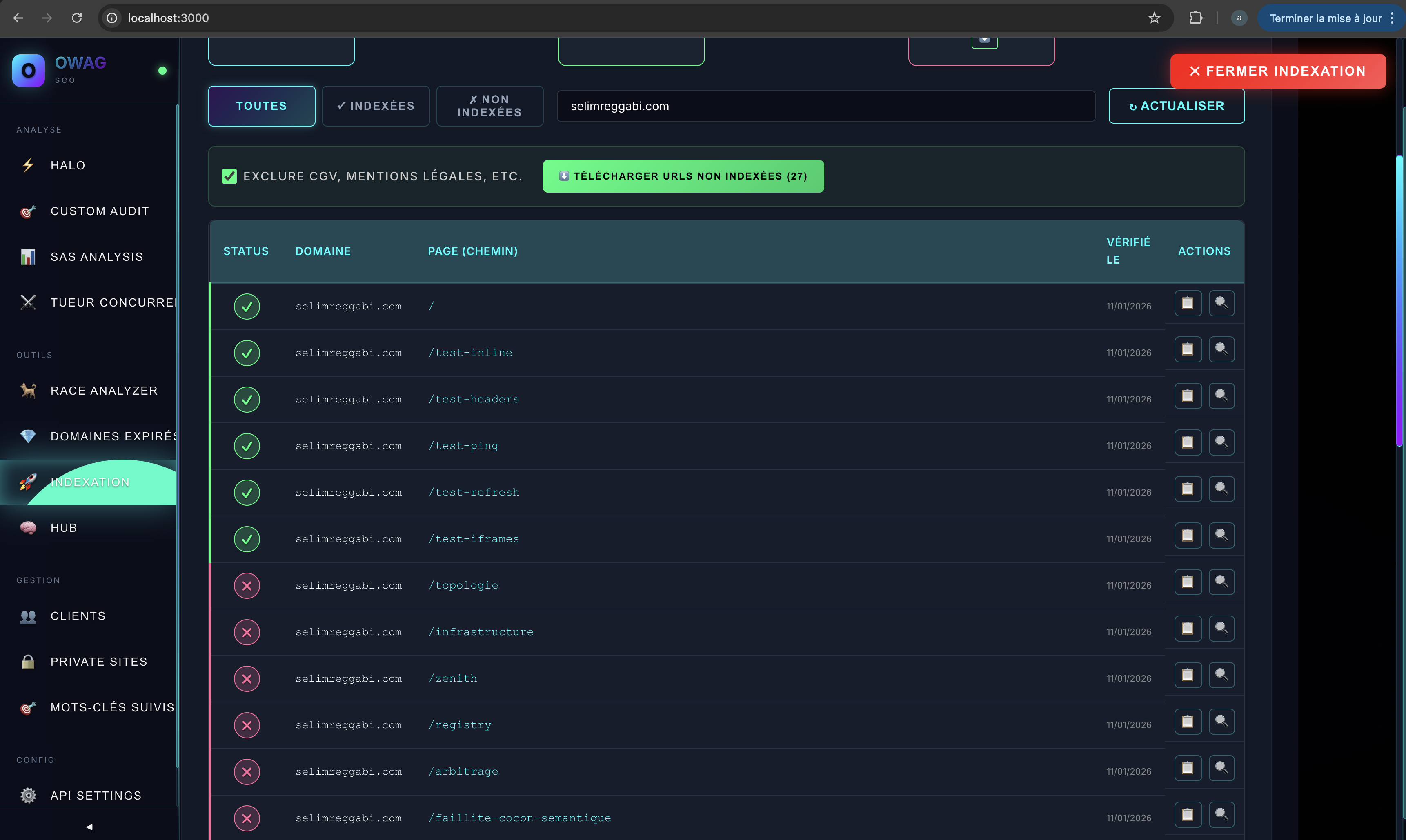Click magnifier icon for /topologie row
The height and width of the screenshot is (840, 1406).
click(x=1221, y=582)
